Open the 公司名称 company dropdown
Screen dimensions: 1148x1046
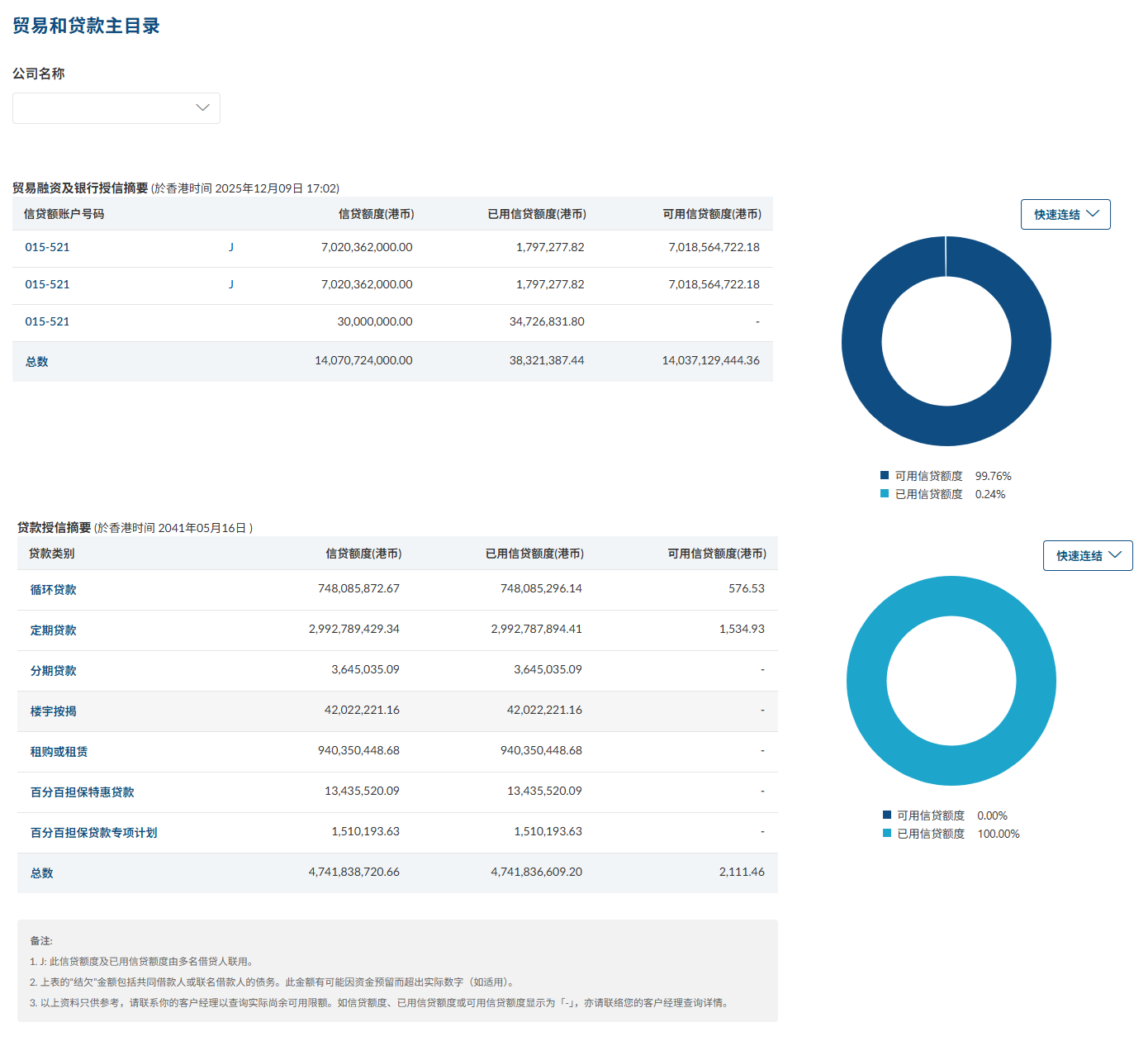click(116, 108)
